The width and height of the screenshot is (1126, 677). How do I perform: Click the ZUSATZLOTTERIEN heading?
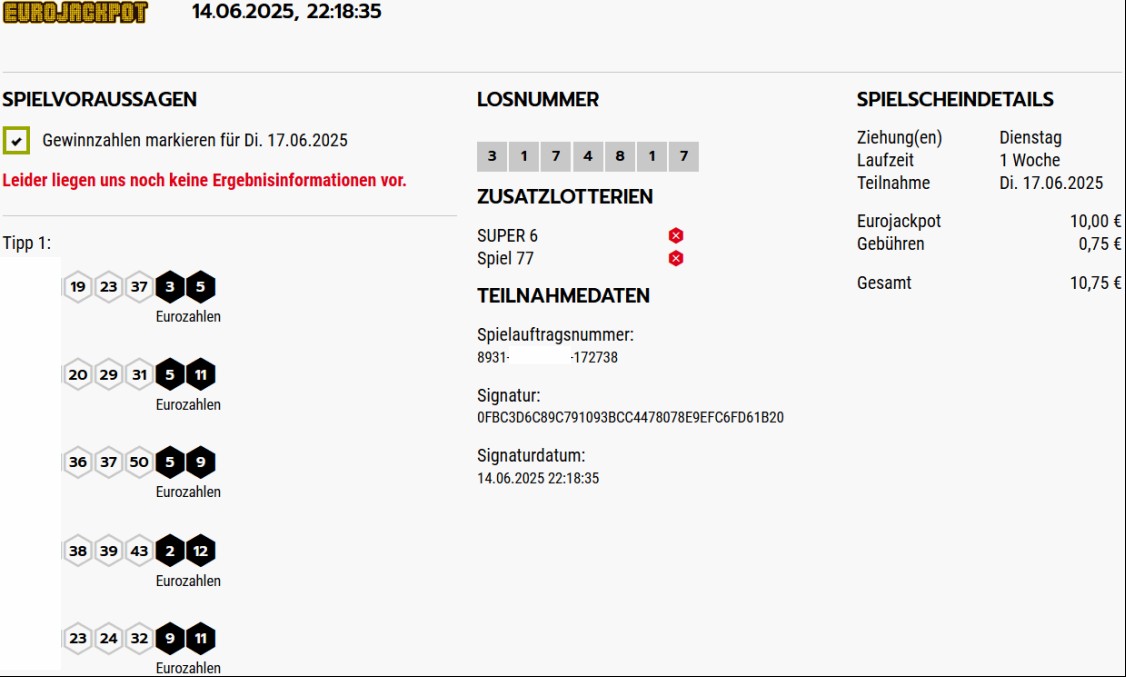565,196
